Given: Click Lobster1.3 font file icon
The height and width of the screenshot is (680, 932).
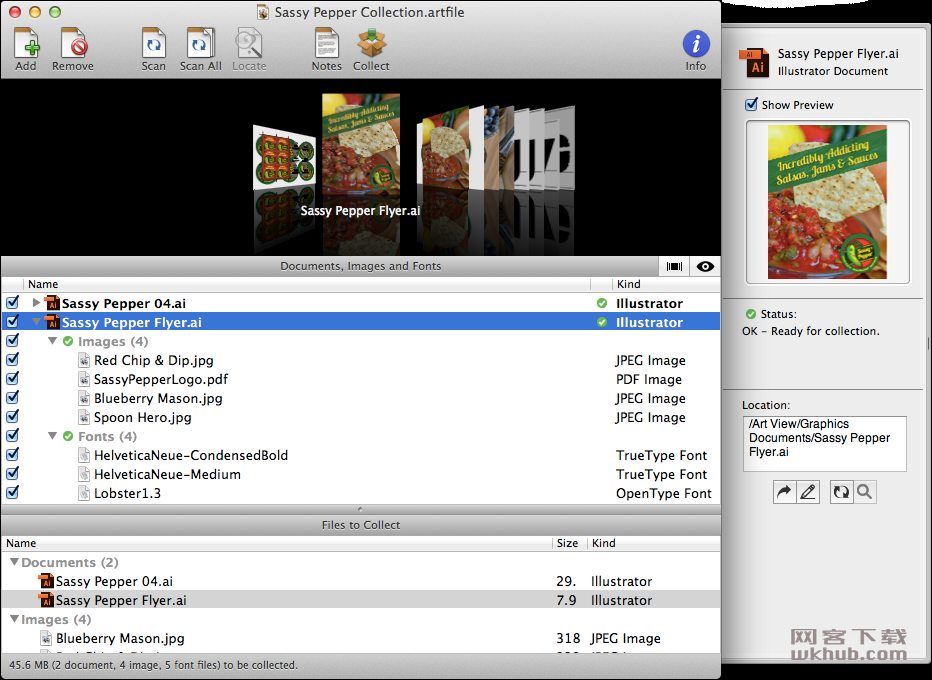Looking at the screenshot, I should coord(84,493).
